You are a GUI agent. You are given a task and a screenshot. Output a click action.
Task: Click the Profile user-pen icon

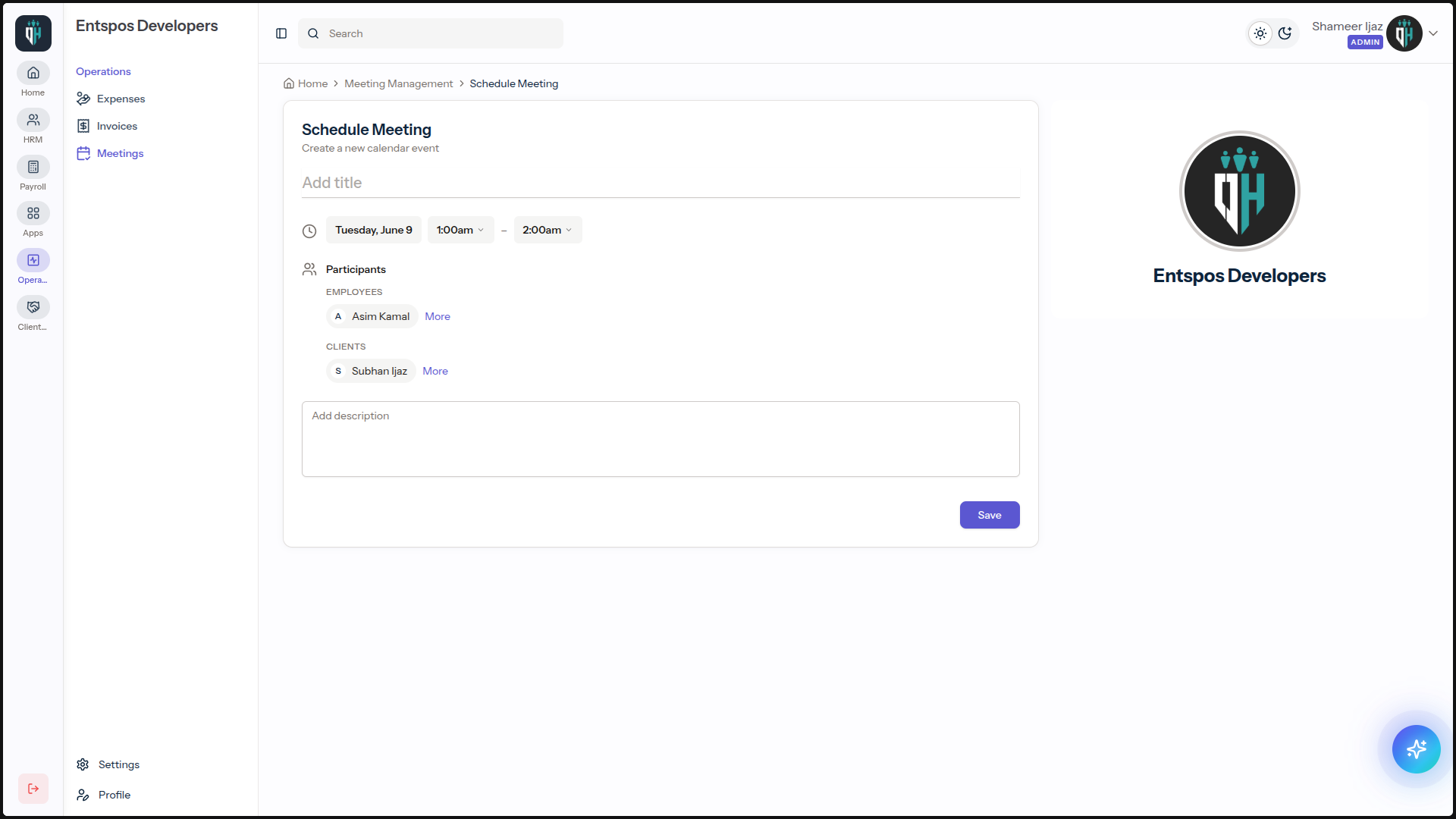tap(83, 795)
